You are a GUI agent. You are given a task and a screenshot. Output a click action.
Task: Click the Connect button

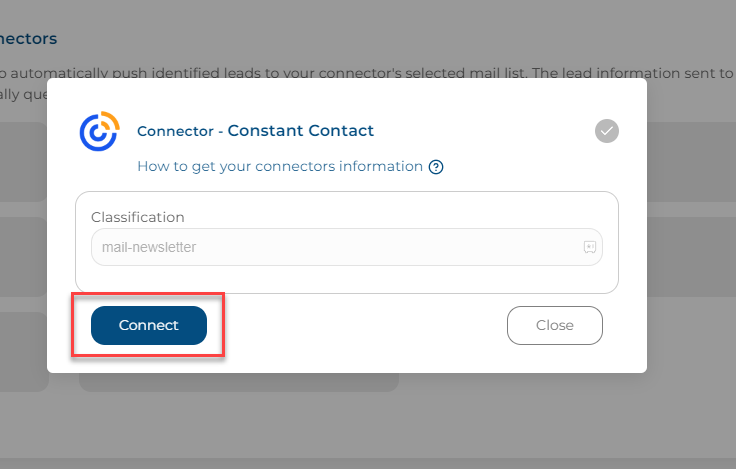point(149,325)
